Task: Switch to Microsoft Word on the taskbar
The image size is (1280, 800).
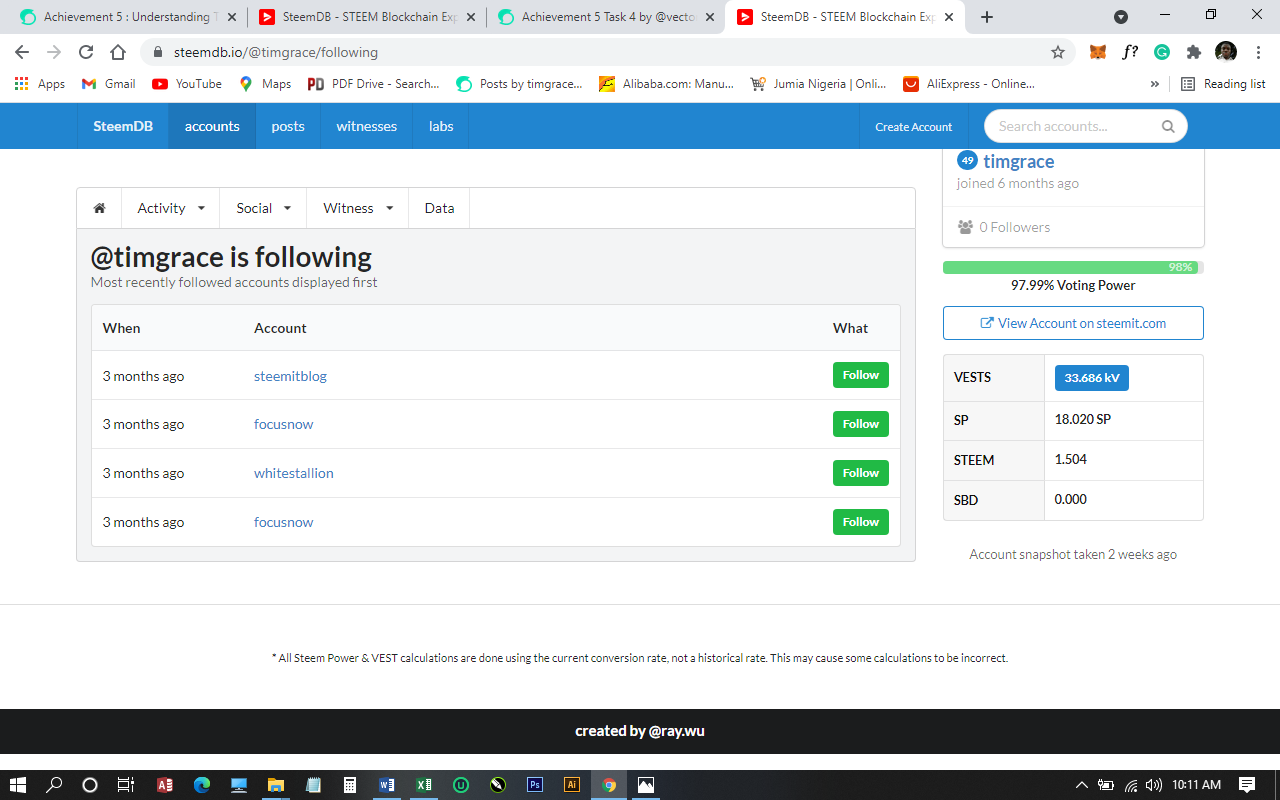Action: [x=387, y=785]
